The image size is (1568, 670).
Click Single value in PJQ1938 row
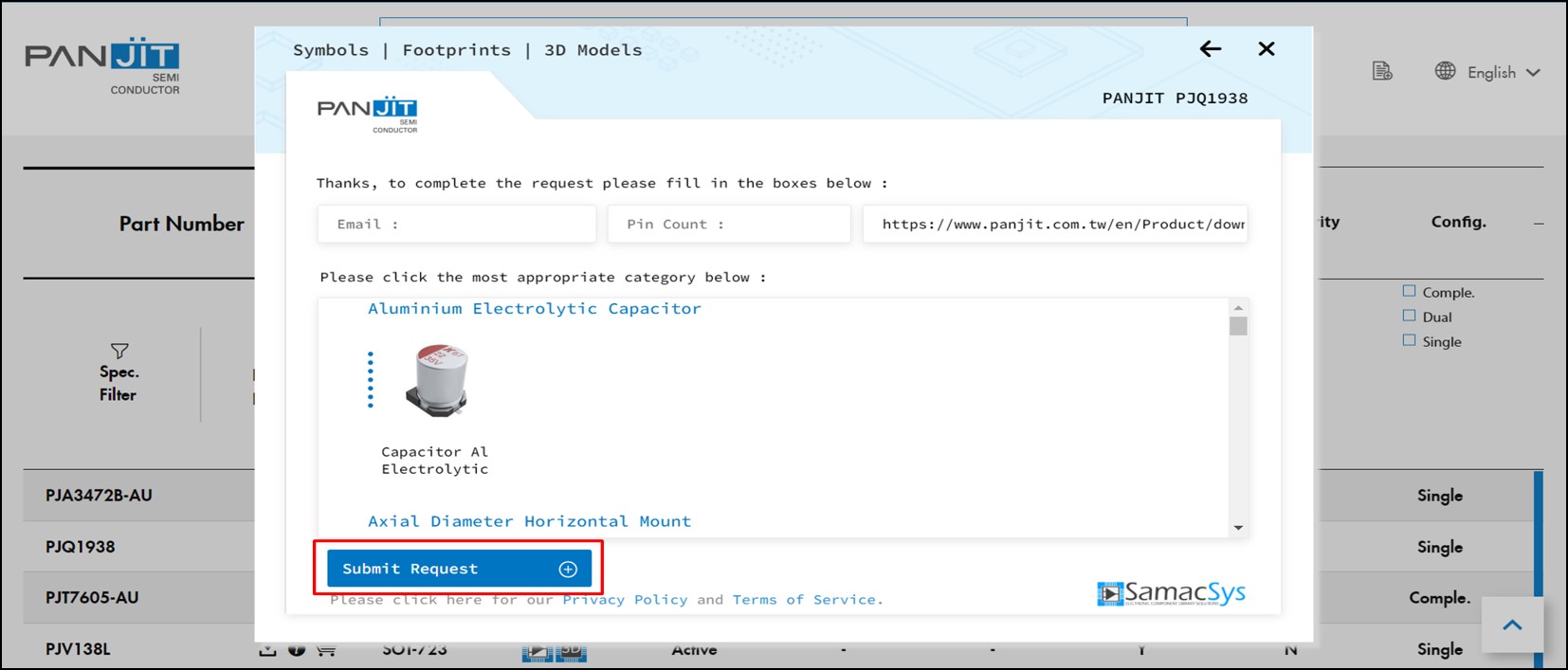(x=1439, y=547)
